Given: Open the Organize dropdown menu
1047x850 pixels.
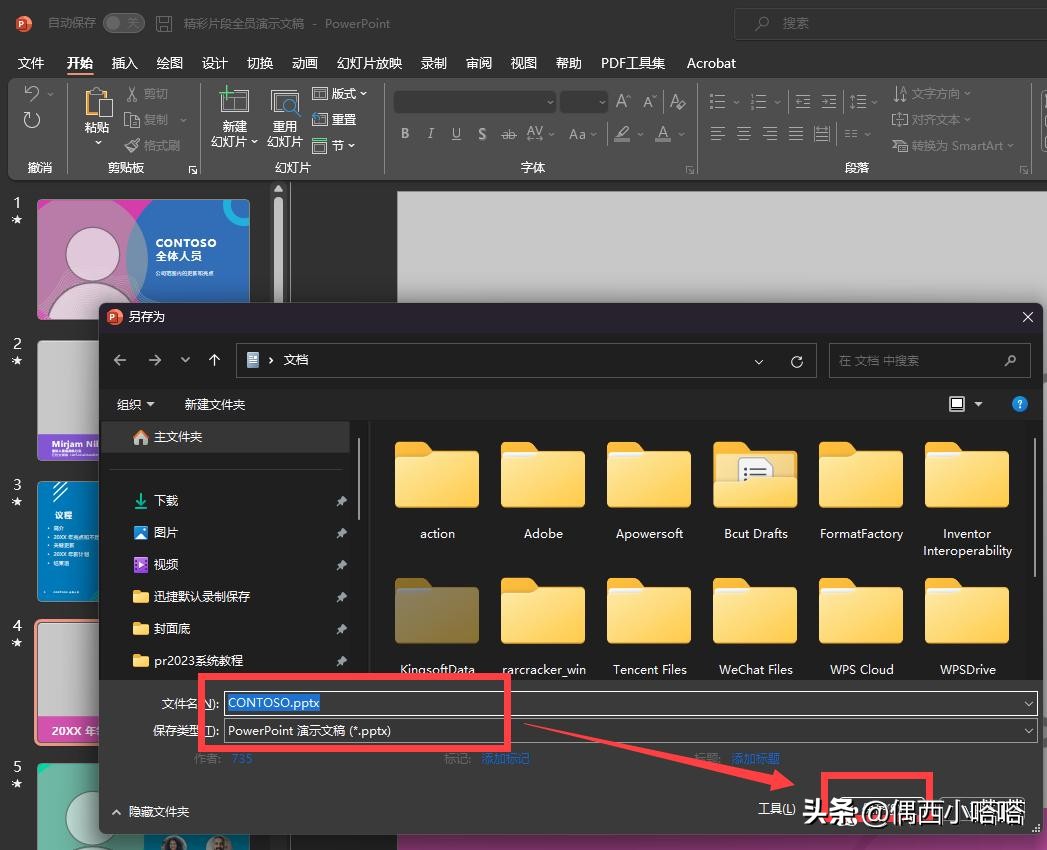Looking at the screenshot, I should [135, 404].
